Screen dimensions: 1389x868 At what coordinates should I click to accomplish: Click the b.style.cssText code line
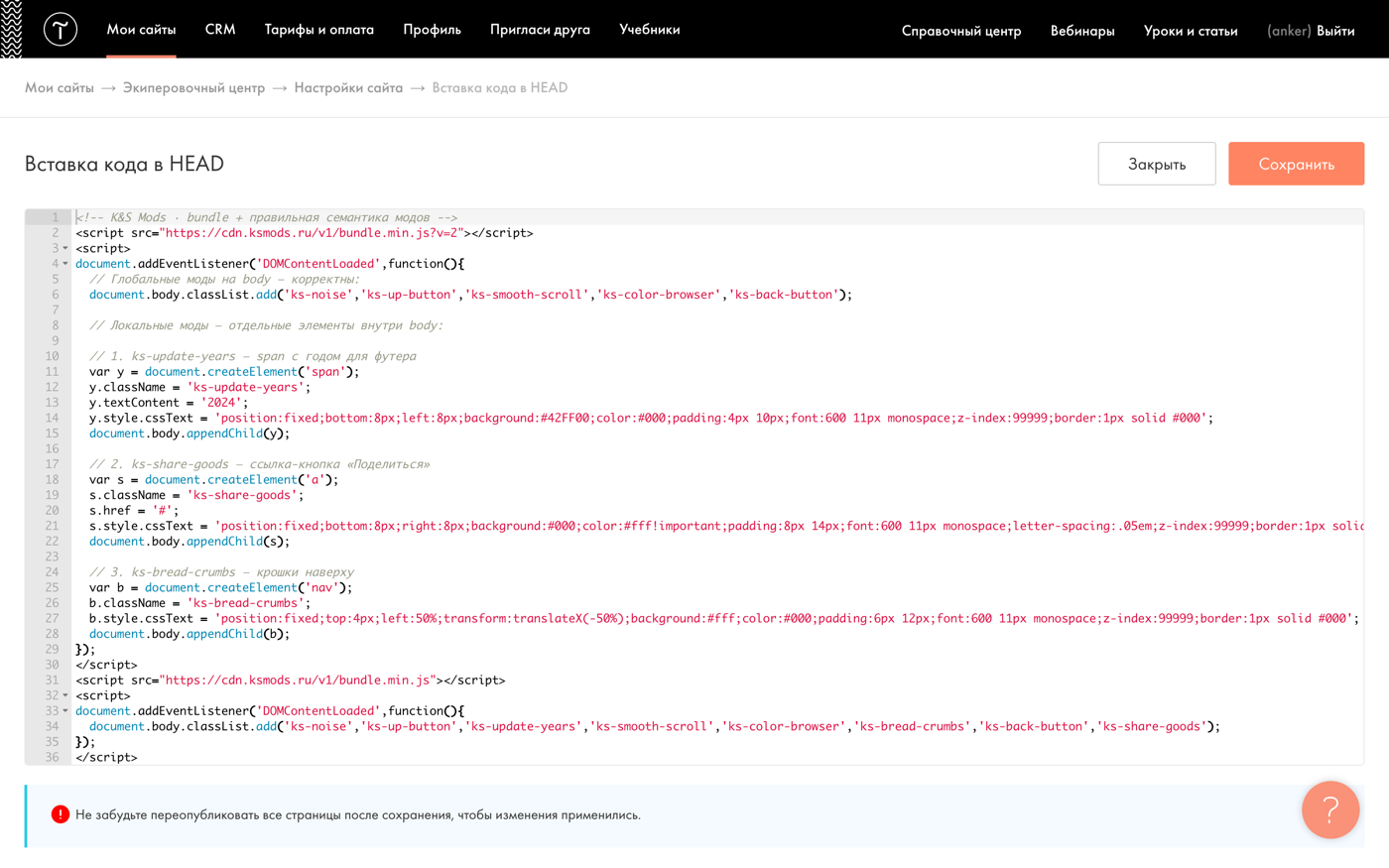coord(724,618)
